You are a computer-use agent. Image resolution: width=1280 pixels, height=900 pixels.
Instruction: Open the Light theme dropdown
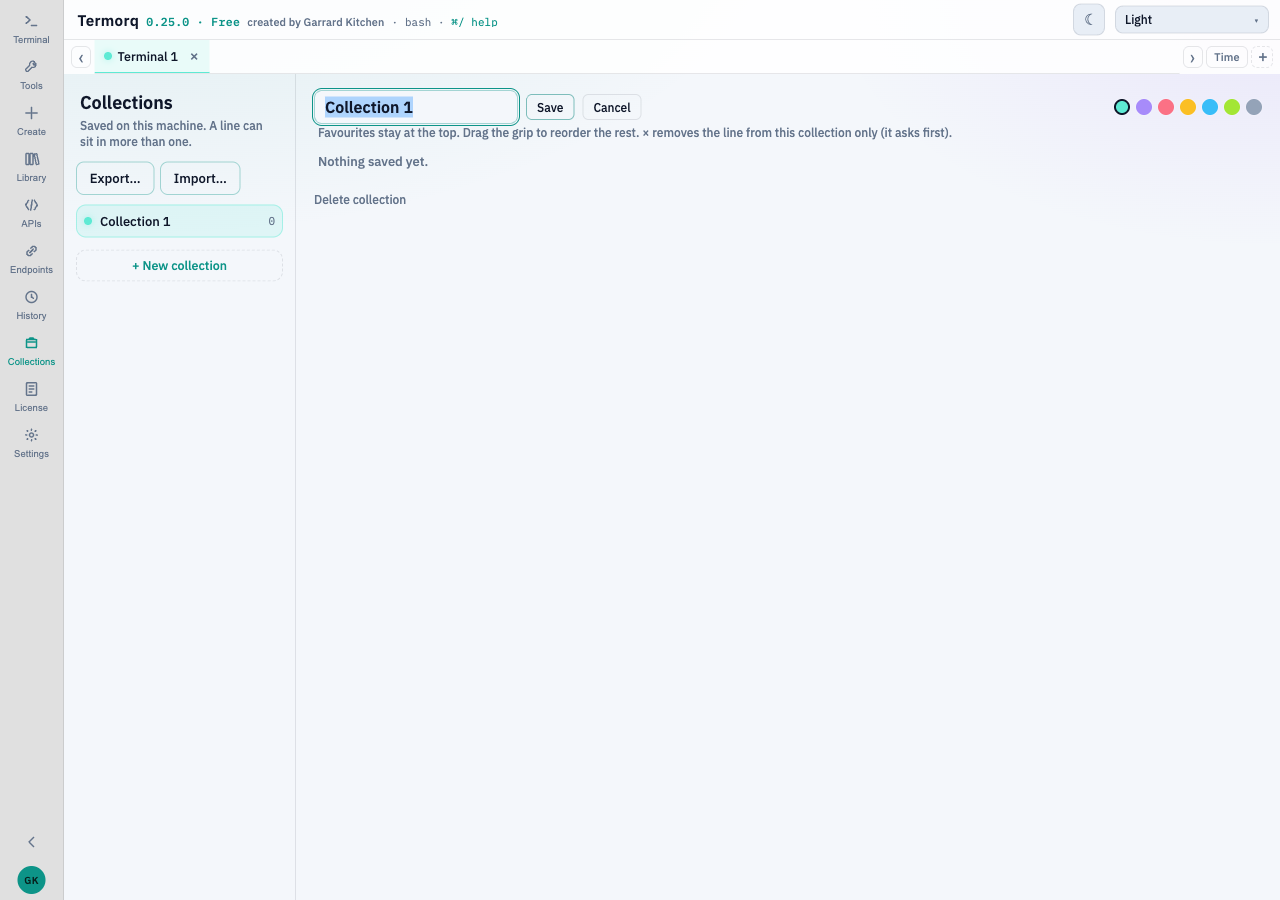tap(1192, 20)
